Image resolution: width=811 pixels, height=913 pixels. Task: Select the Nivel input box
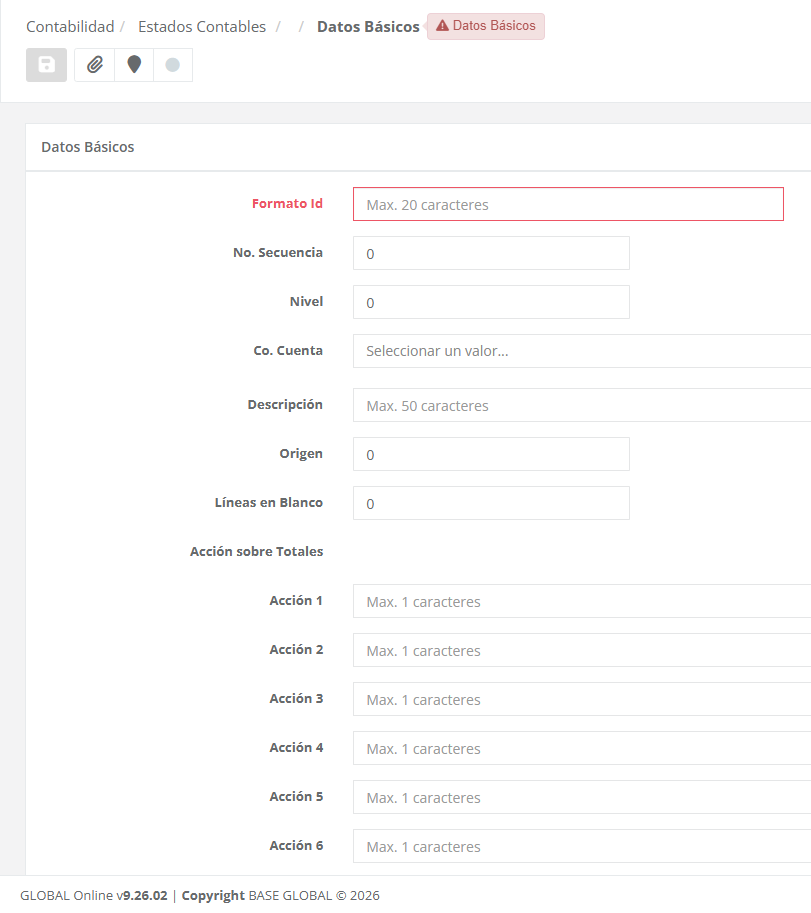491,302
